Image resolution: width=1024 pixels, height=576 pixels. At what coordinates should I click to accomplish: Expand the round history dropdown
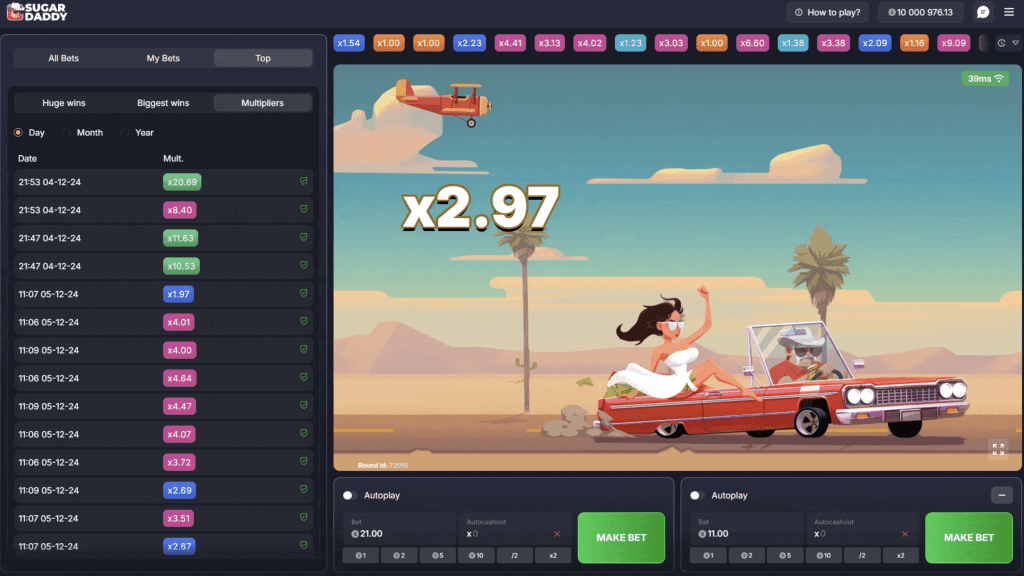[1008, 43]
